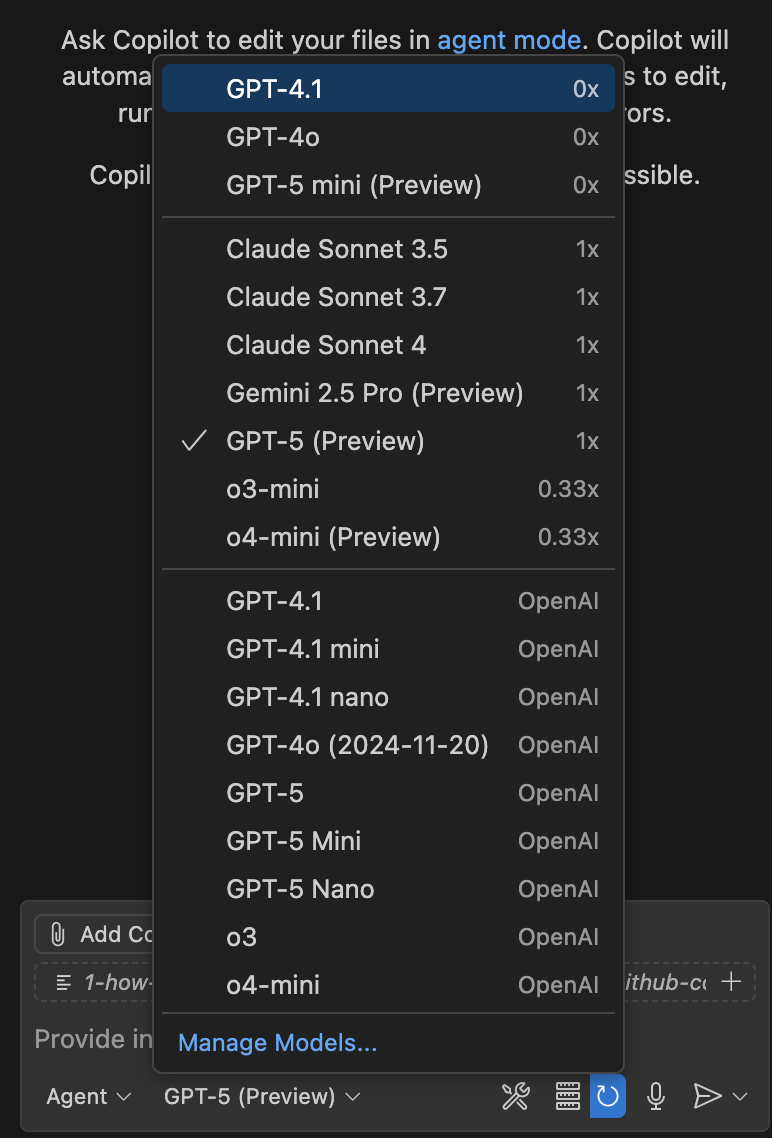This screenshot has width=772, height=1138.
Task: Select OpenAI GPT-5 Nano entry
Action: click(388, 889)
